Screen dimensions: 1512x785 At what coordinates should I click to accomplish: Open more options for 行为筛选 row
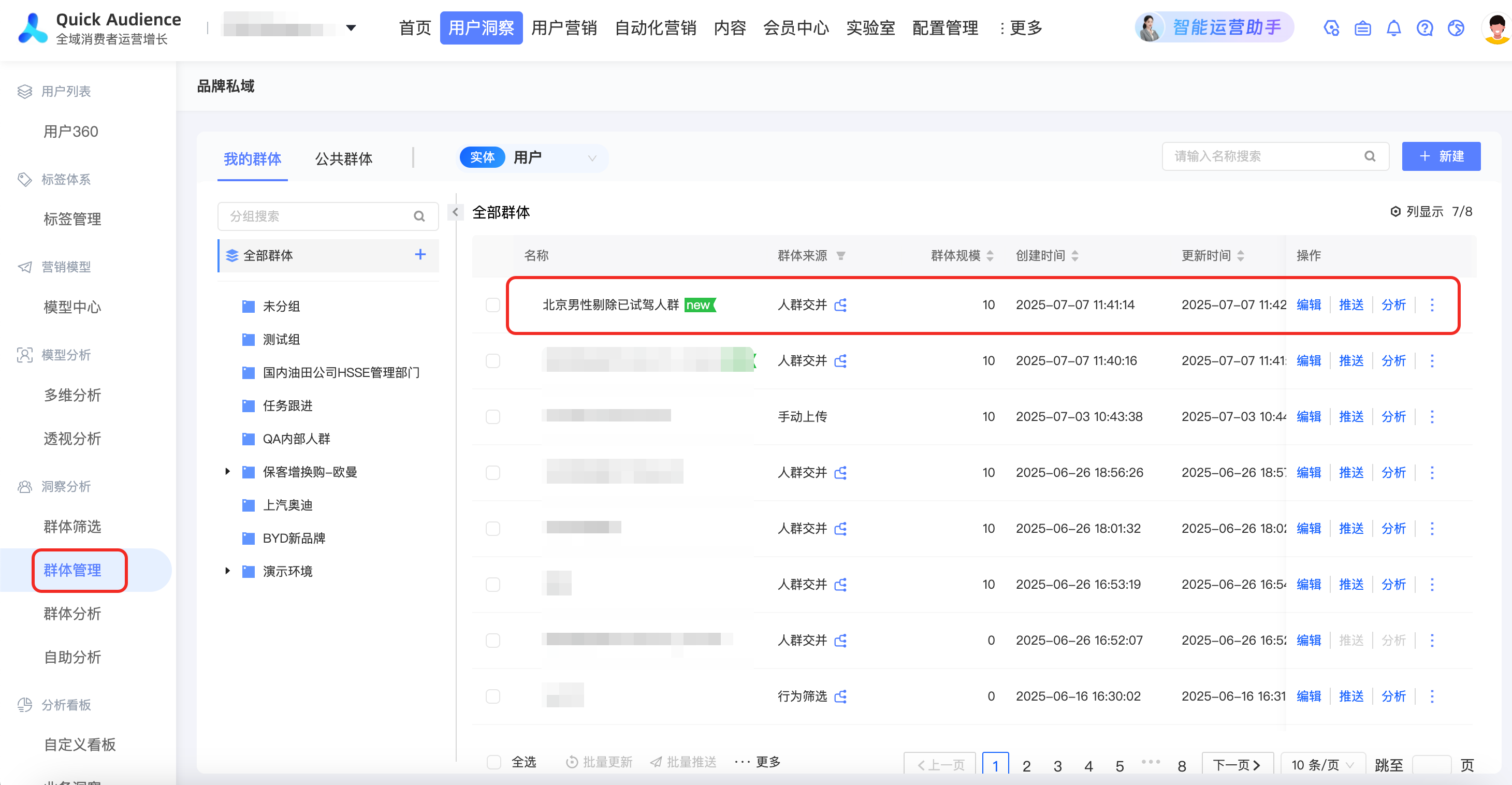coord(1432,696)
